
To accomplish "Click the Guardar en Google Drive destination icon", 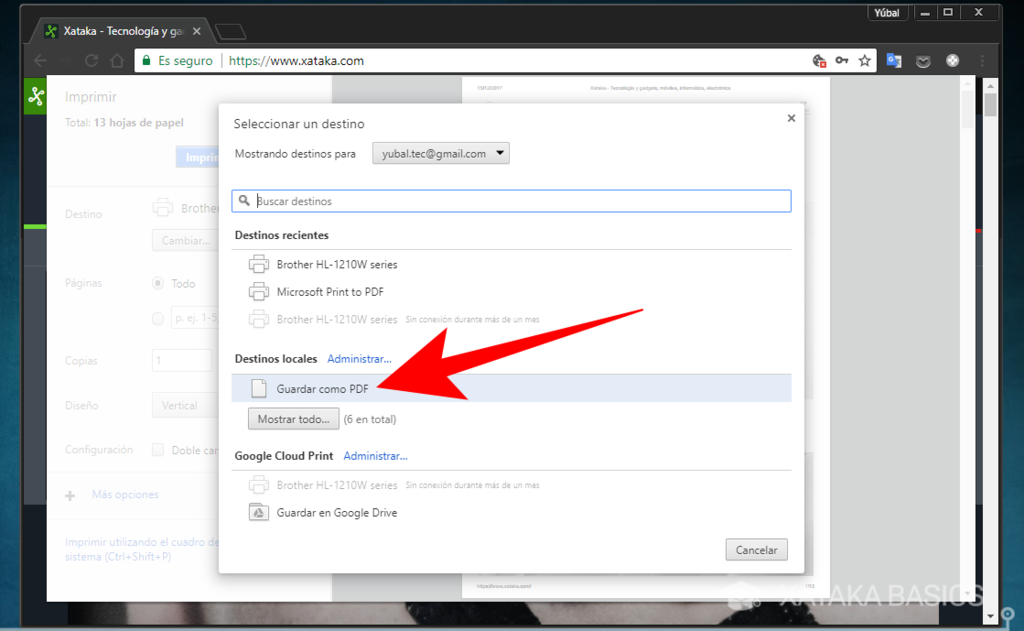I will 258,512.
